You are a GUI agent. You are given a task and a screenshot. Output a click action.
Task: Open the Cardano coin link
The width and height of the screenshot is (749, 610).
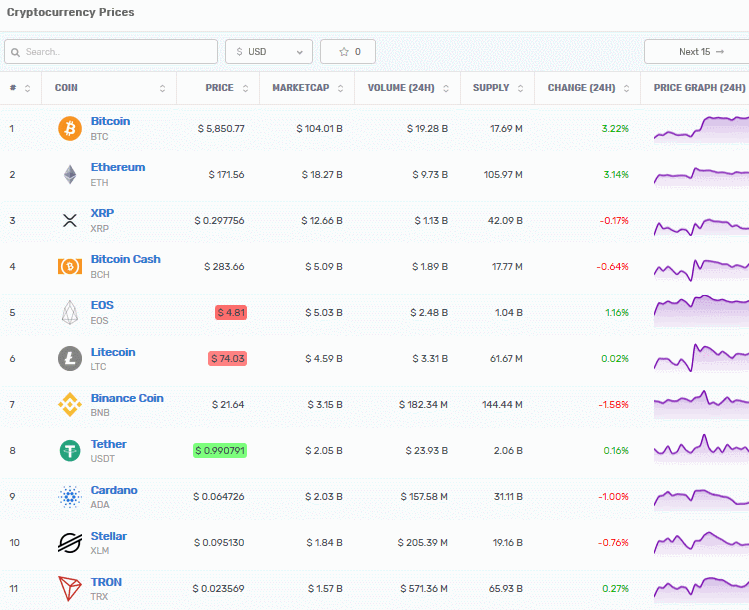tap(114, 490)
